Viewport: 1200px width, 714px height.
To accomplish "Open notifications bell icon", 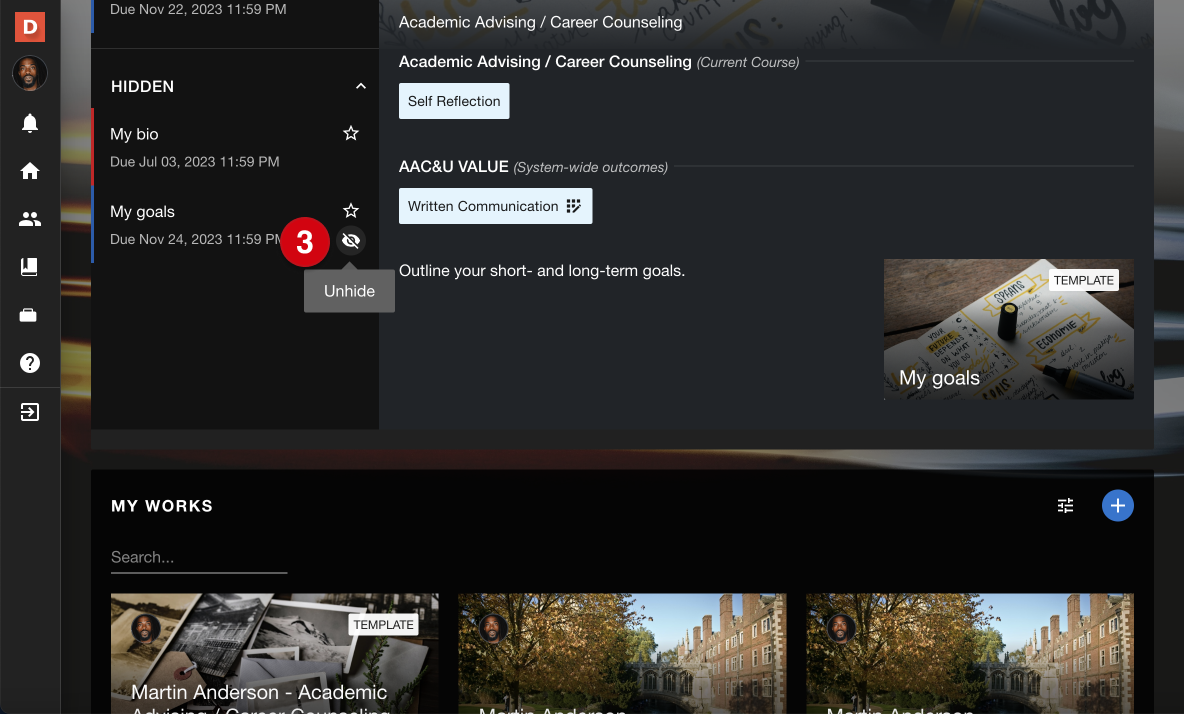I will [30, 123].
